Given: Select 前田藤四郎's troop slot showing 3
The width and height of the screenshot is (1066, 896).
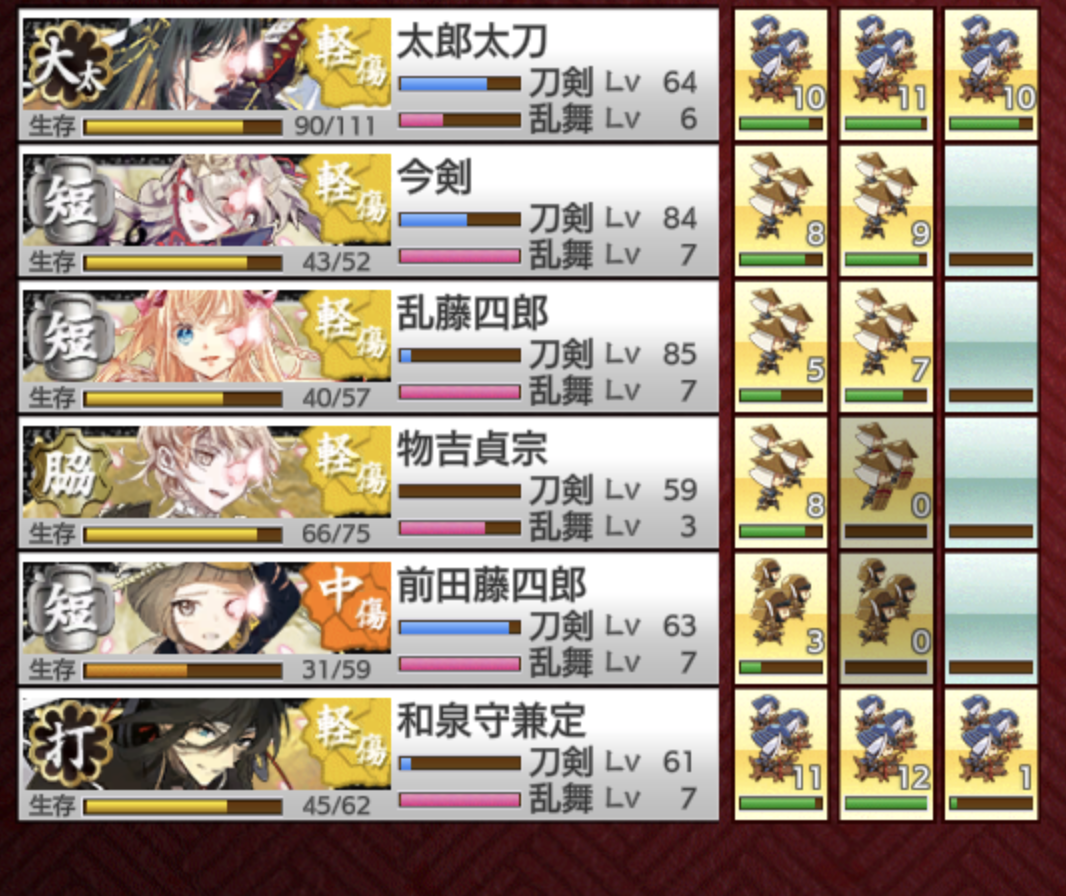Looking at the screenshot, I should [x=780, y=619].
